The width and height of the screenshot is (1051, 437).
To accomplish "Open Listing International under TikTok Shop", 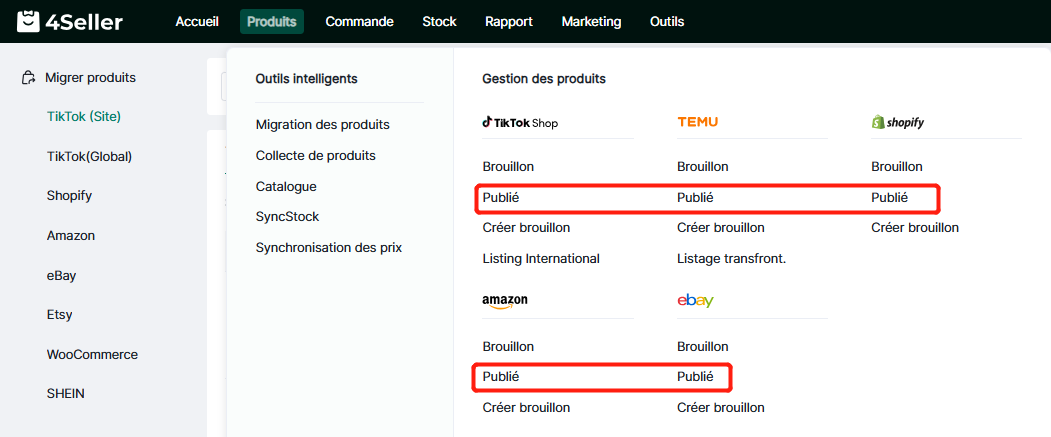I will 541,259.
